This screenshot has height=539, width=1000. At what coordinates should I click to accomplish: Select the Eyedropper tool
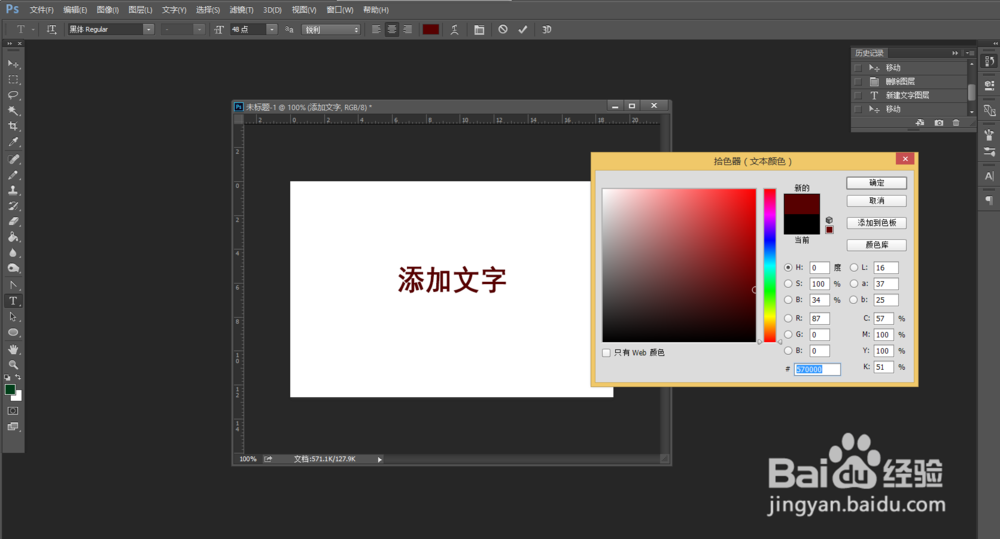point(13,142)
